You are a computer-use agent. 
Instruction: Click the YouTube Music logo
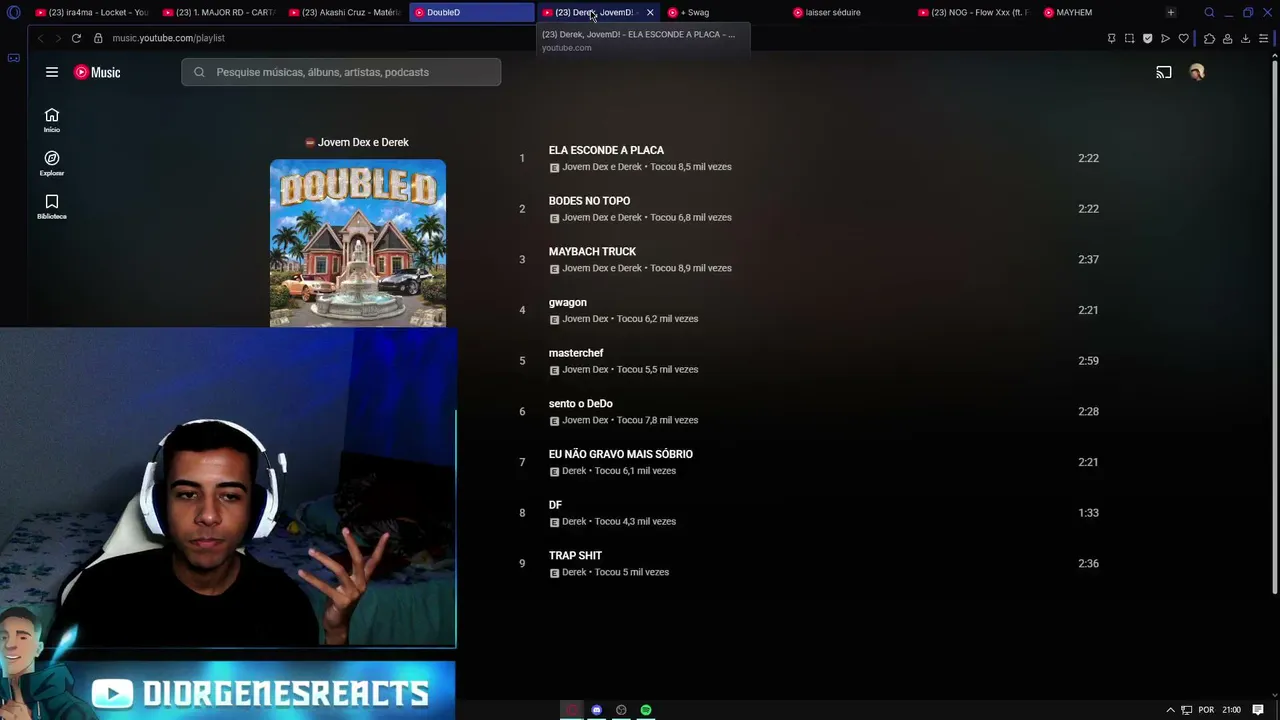tap(97, 72)
